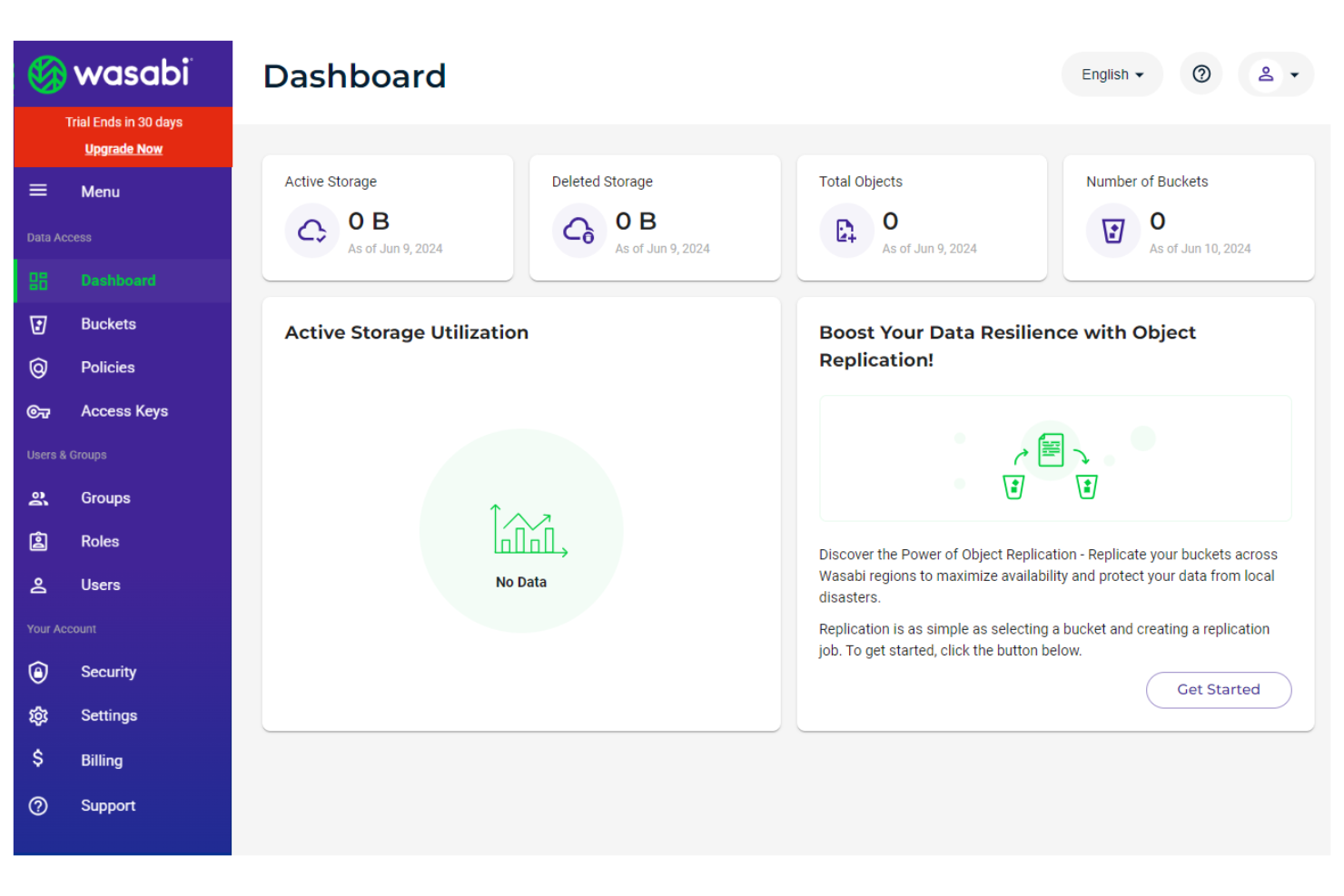Open the Groups section
This screenshot has width=1344, height=896.
pos(124,498)
